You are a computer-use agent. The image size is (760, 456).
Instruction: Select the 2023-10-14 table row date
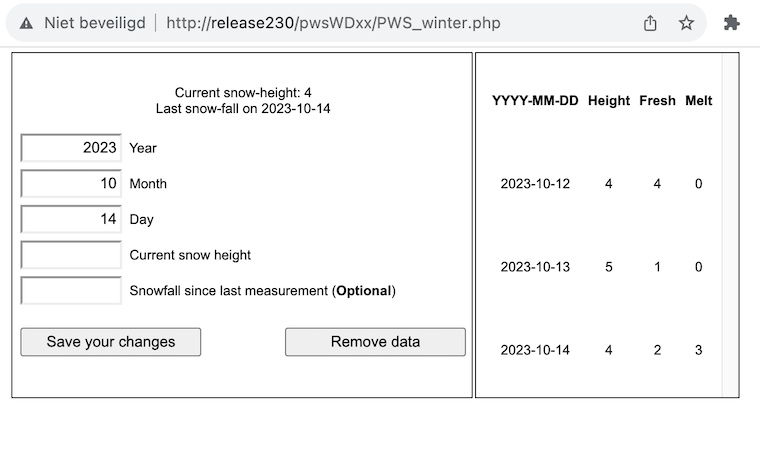[x=535, y=350]
